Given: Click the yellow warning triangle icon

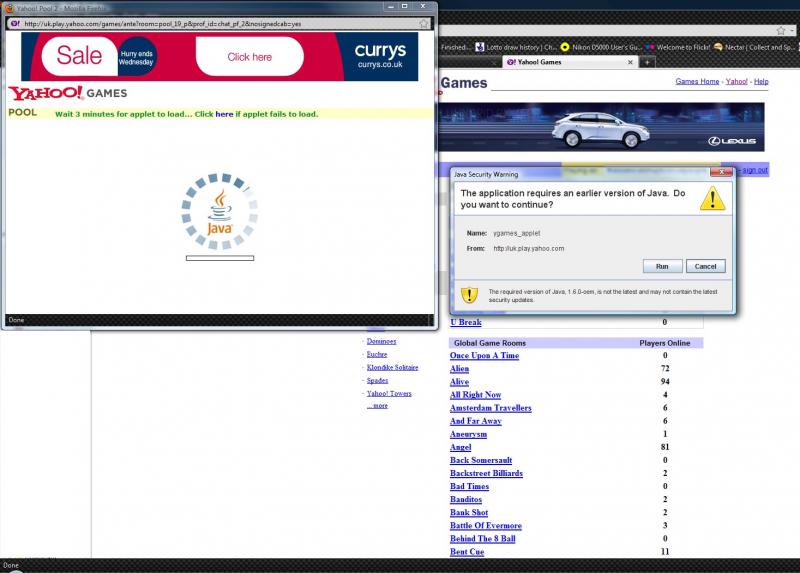Looking at the screenshot, I should pos(711,198).
